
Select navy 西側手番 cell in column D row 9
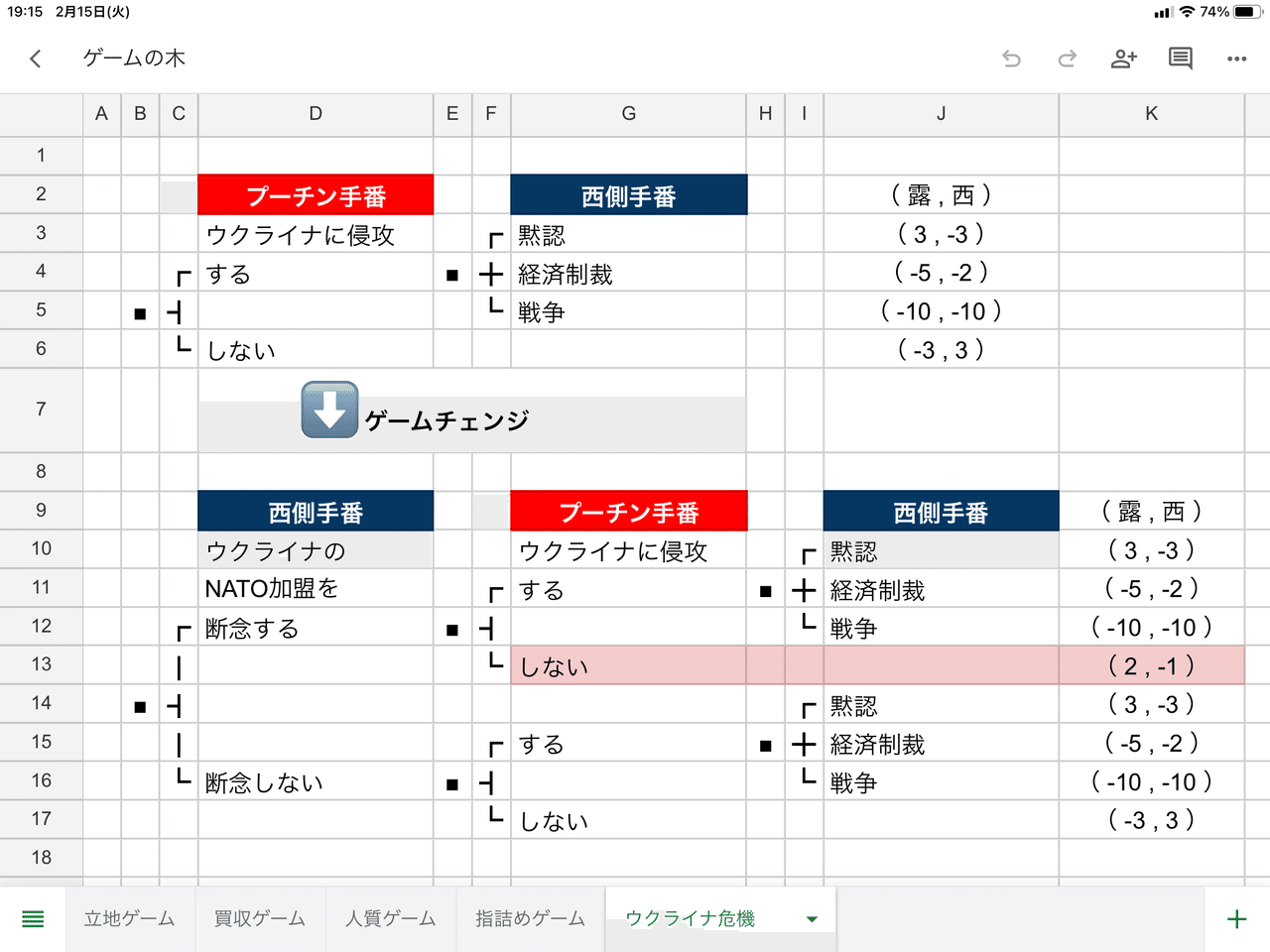[316, 512]
